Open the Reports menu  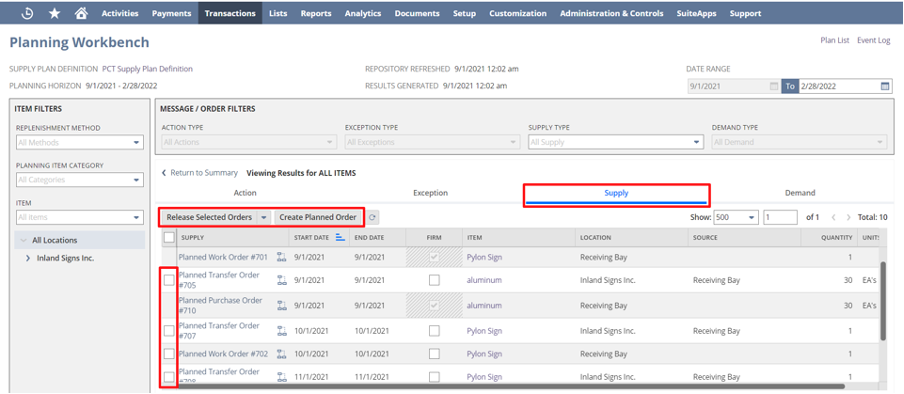(x=316, y=13)
